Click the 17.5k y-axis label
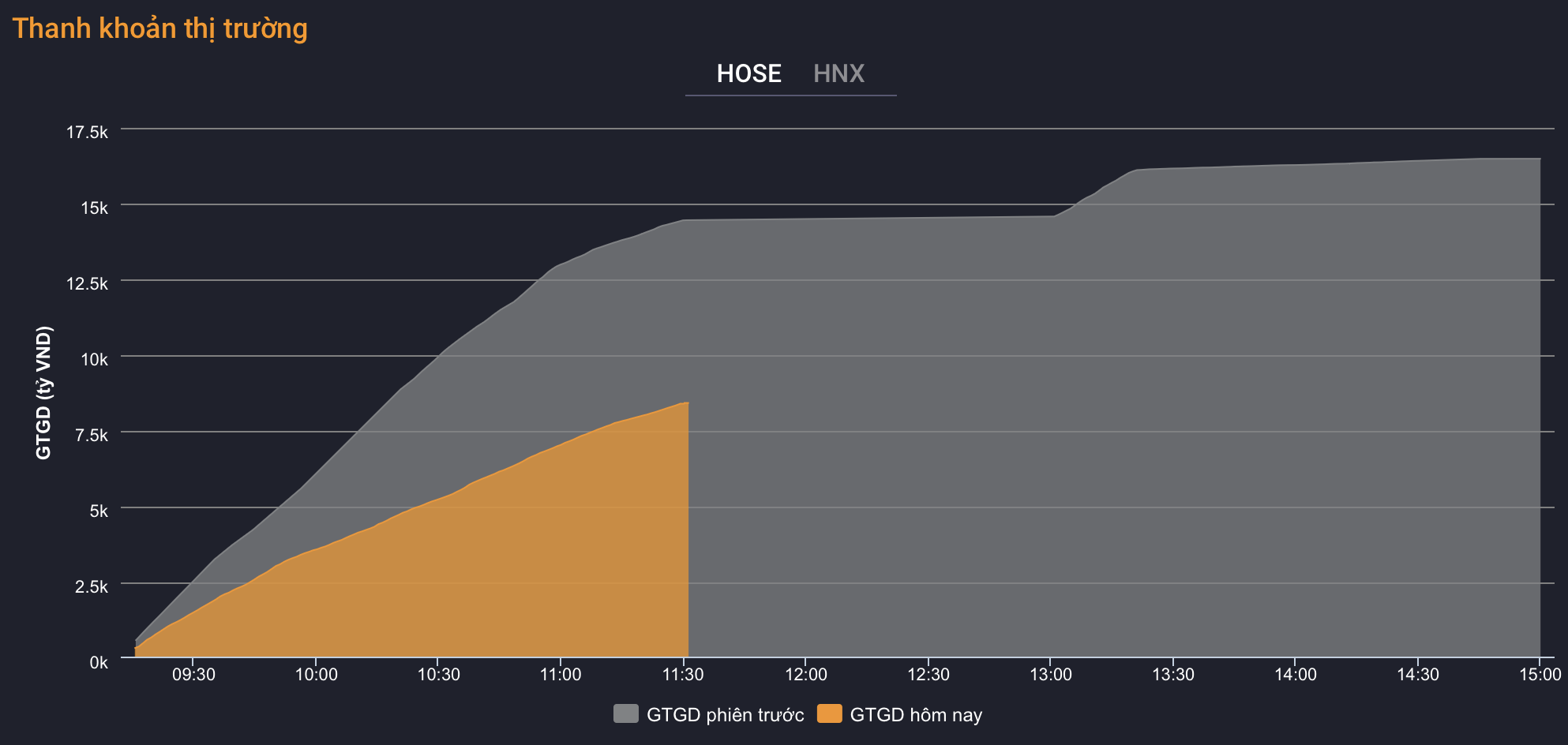 coord(88,132)
